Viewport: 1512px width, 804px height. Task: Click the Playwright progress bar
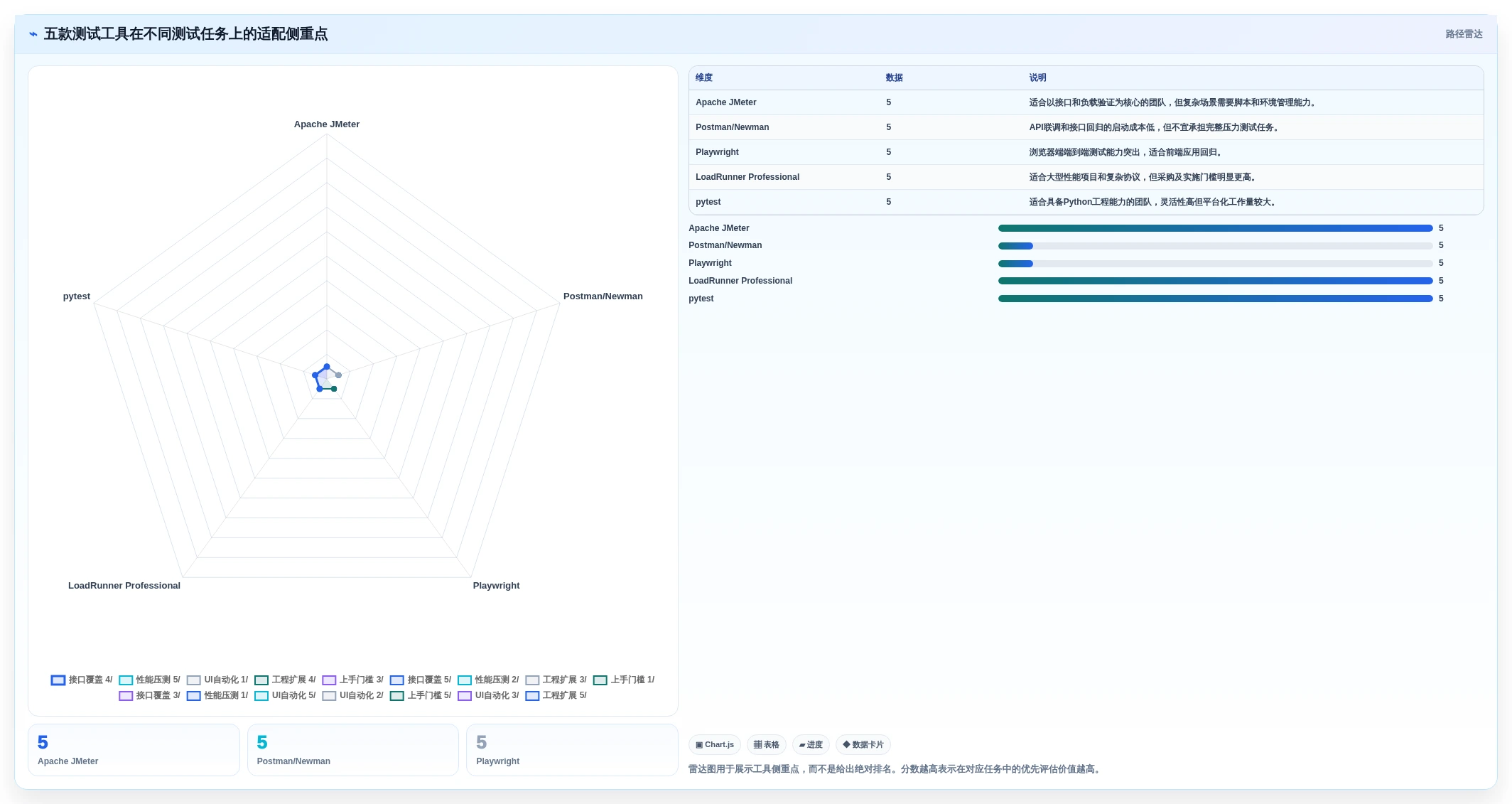pos(1215,264)
